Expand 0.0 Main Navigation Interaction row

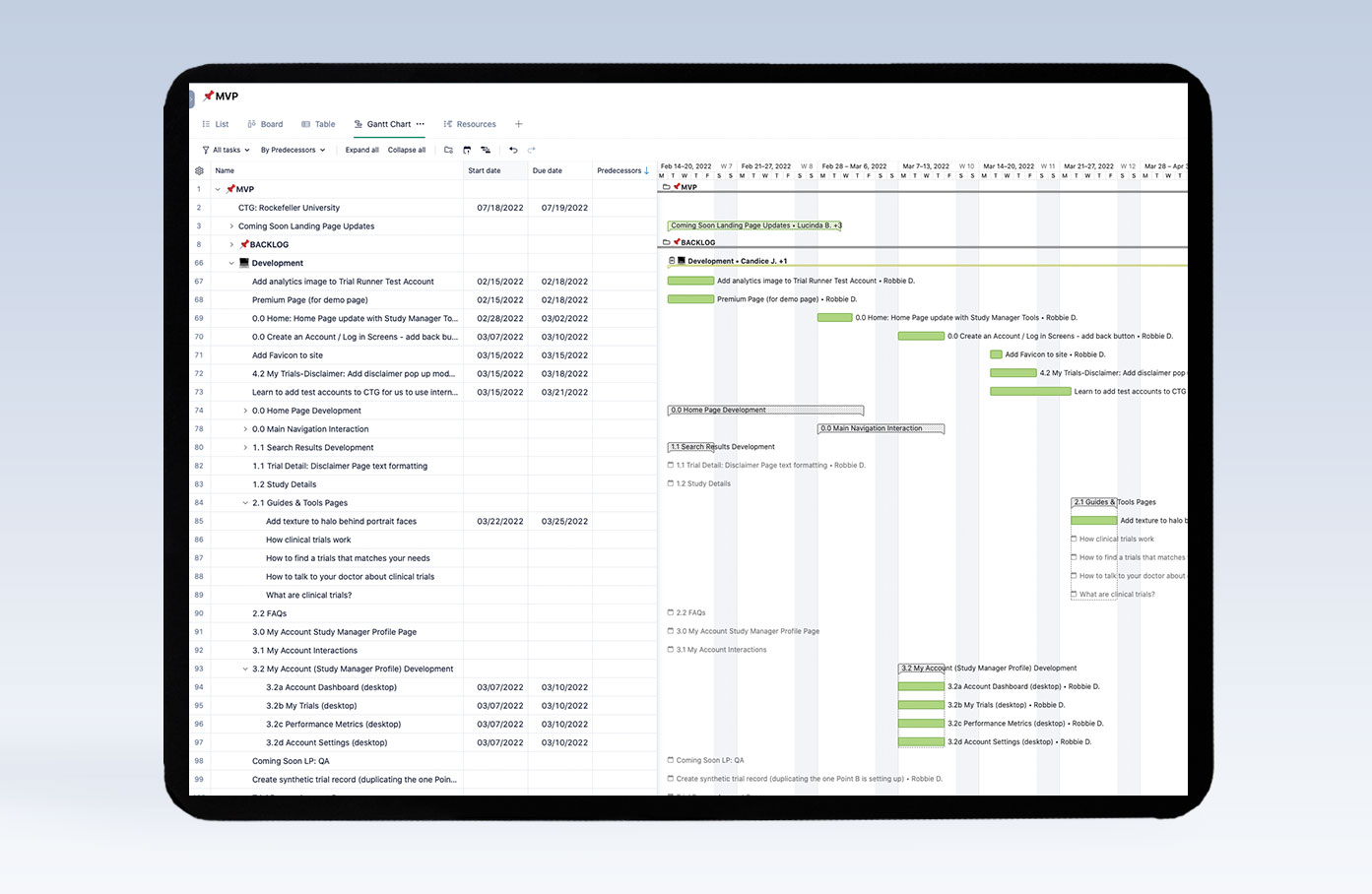click(x=245, y=429)
